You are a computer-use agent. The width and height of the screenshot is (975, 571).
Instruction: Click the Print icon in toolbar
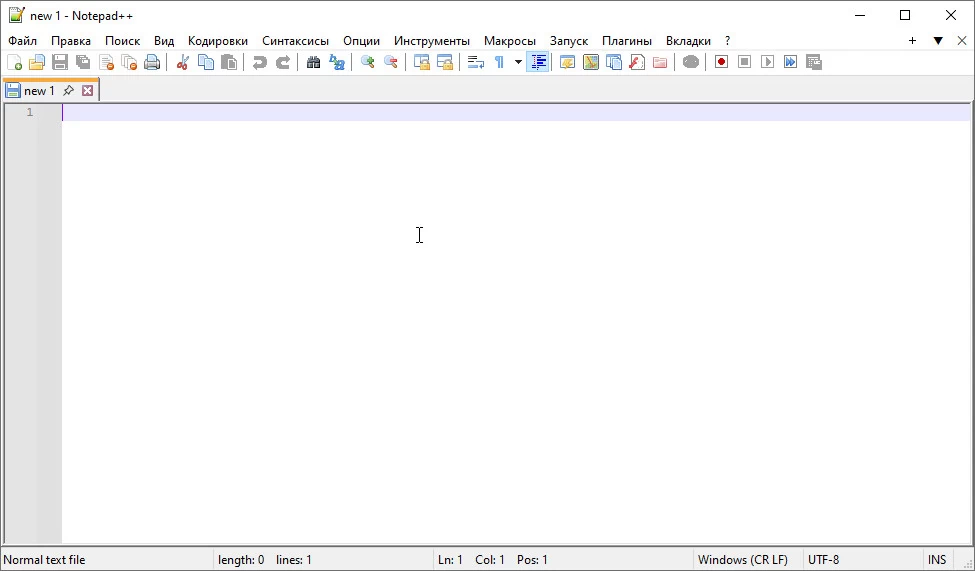[x=152, y=62]
